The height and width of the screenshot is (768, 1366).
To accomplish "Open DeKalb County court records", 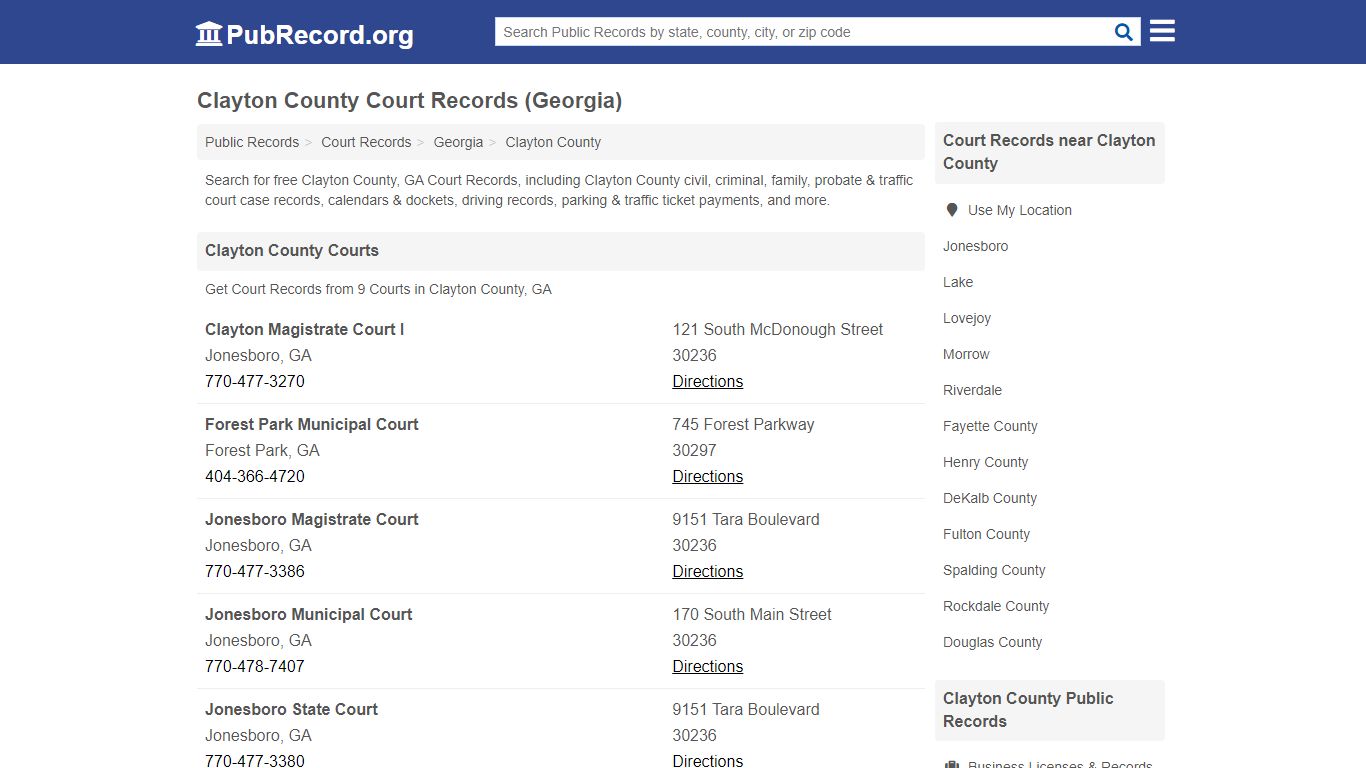I will pos(990,498).
